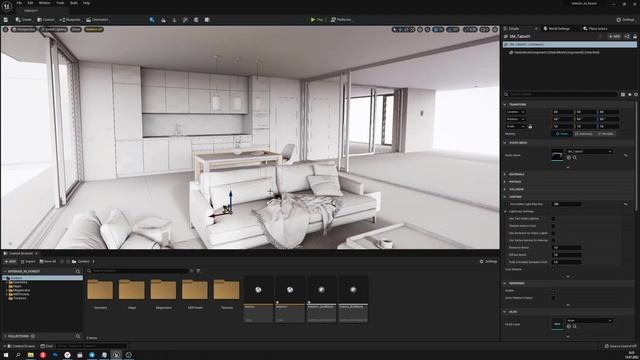Screen dimensions: 640x360
Task: Click the lock icon in Details header
Action: [x=635, y=36]
